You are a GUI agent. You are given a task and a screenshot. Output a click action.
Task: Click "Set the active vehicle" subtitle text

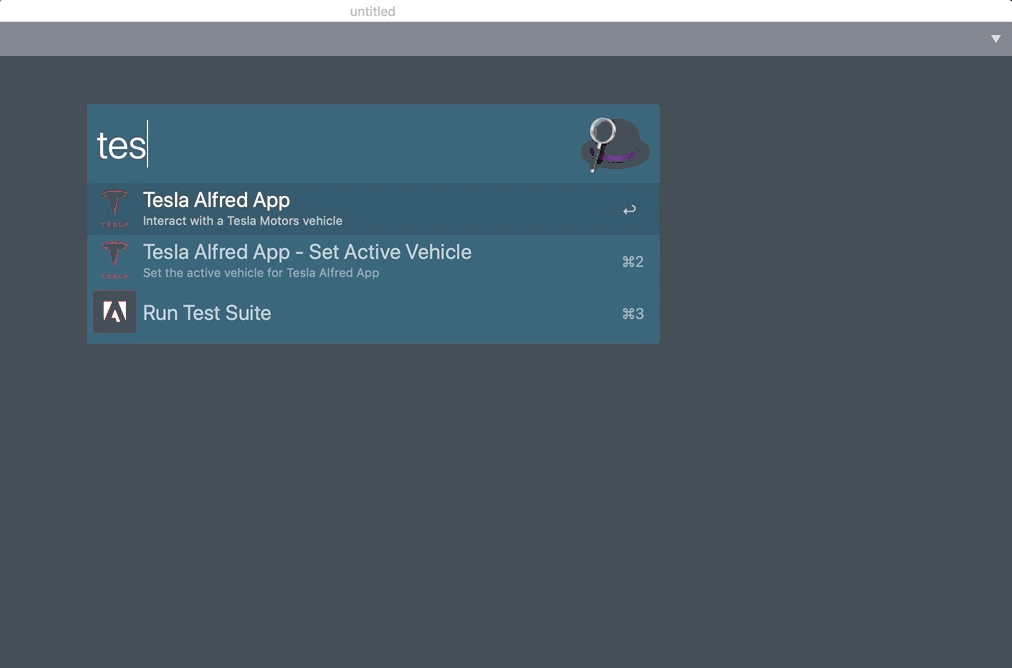coord(260,273)
